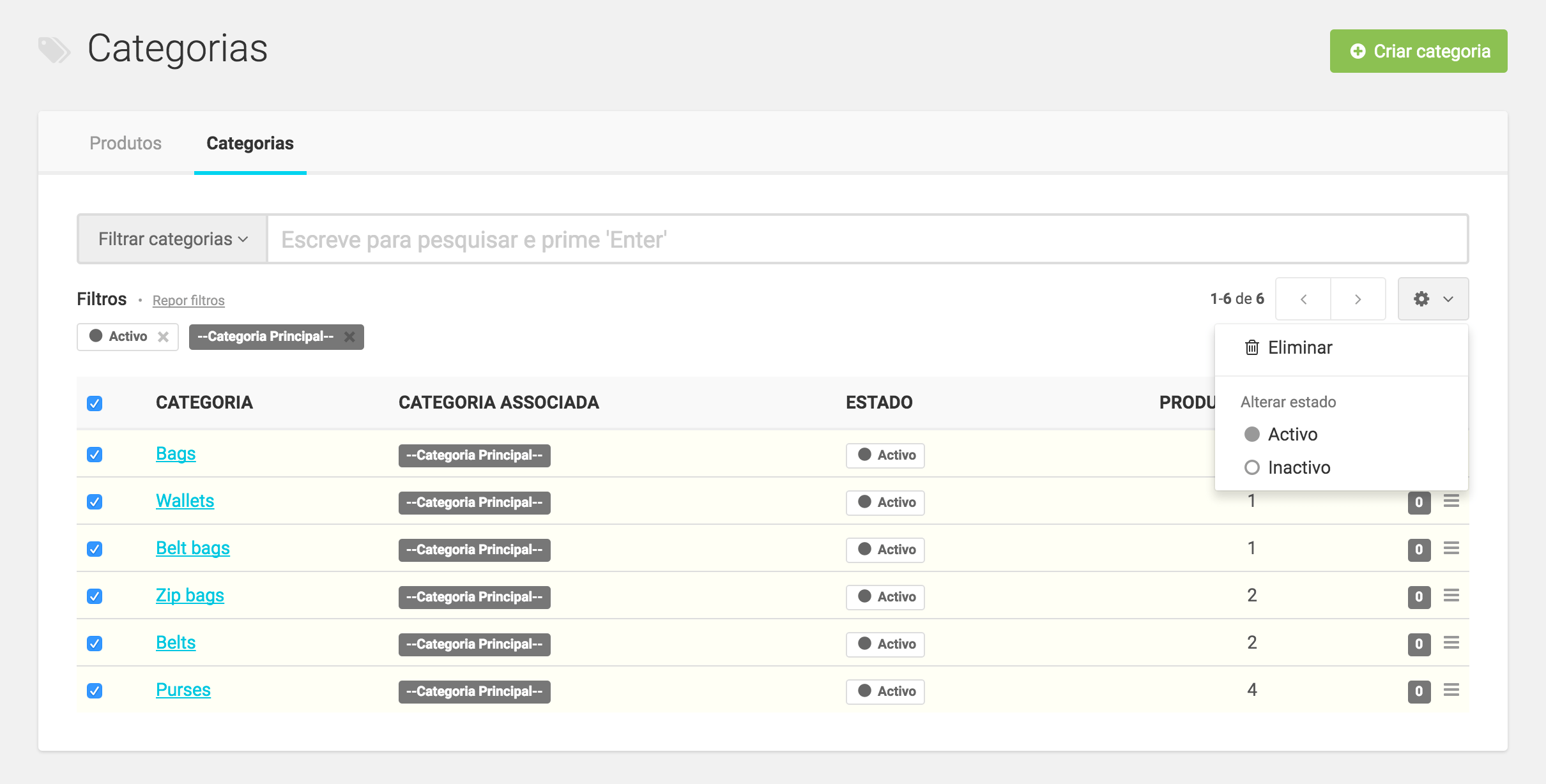This screenshot has width=1546, height=784.
Task: Click the Criar categoria button
Action: click(x=1418, y=51)
